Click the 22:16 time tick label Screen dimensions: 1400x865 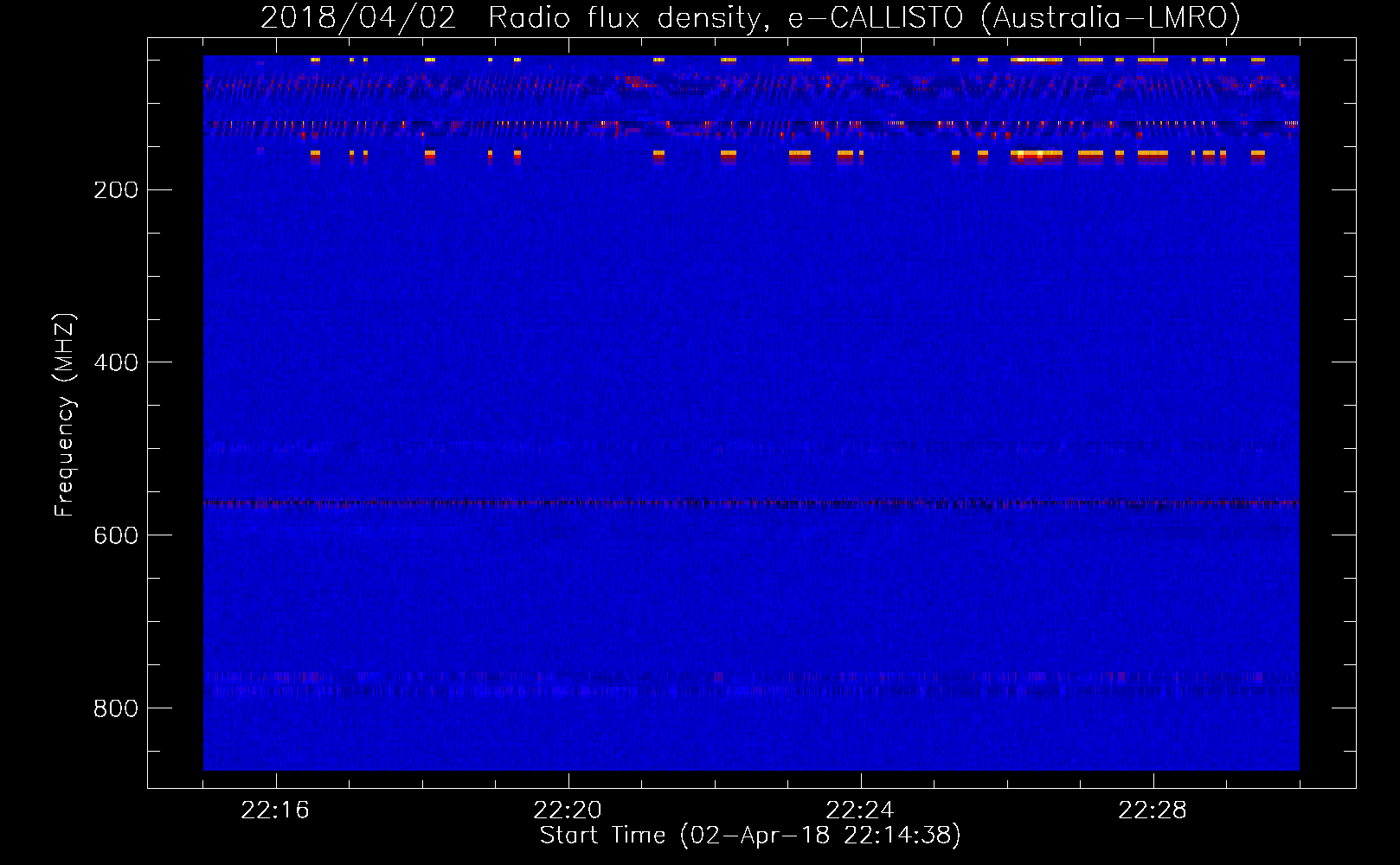click(x=275, y=811)
